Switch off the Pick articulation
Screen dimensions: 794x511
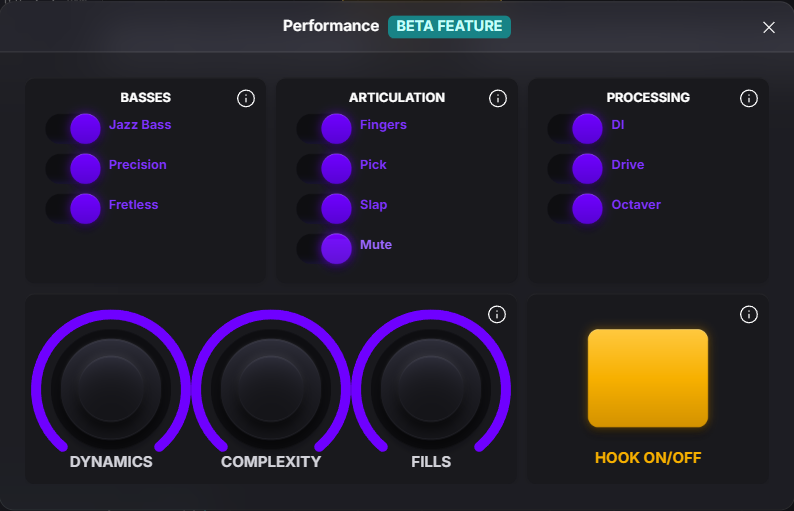[x=325, y=168]
